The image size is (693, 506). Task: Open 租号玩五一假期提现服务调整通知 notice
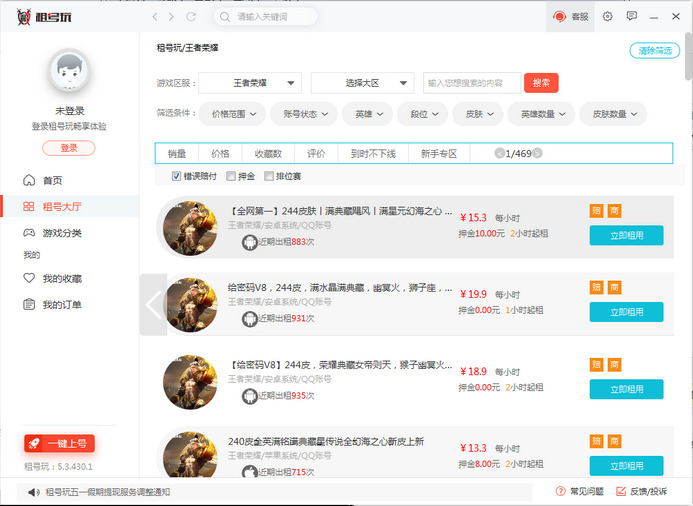pos(108,492)
